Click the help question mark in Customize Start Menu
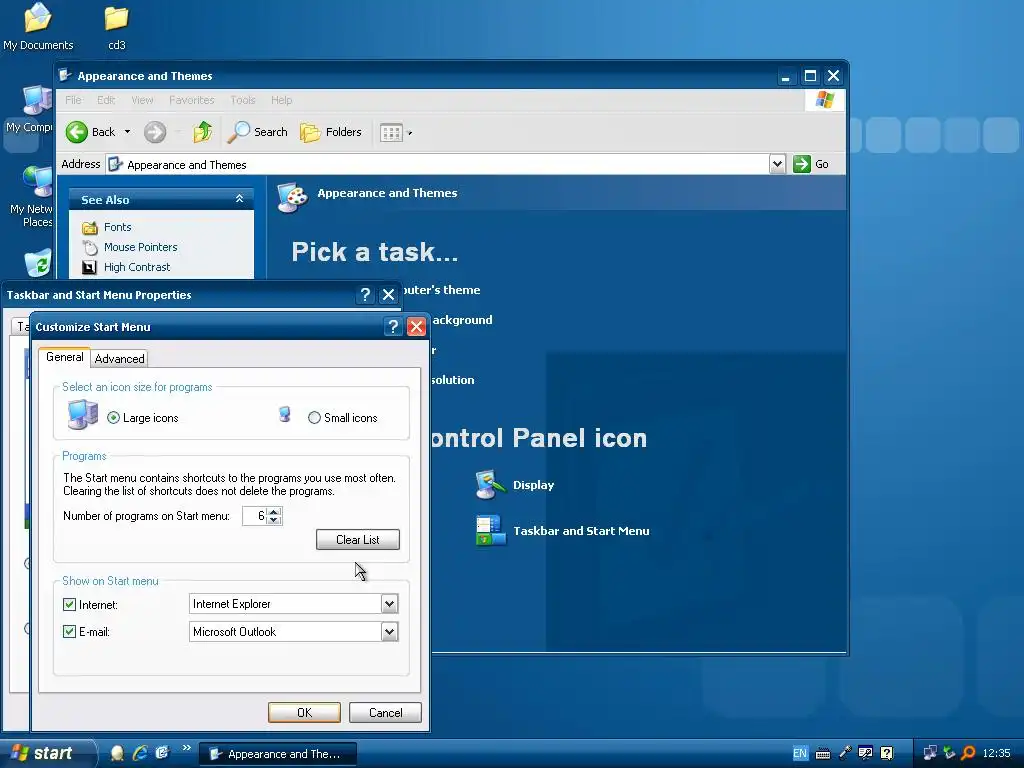This screenshot has height=768, width=1024. (x=392, y=327)
